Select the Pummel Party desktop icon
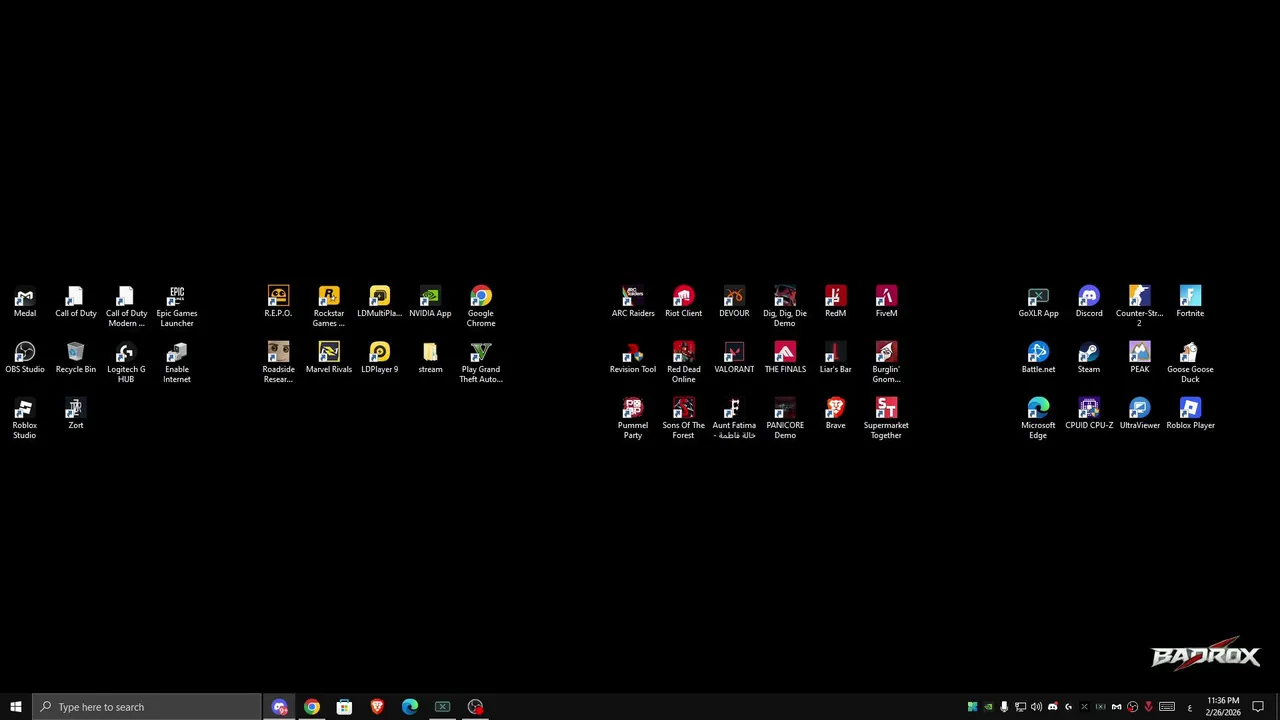Image resolution: width=1280 pixels, height=720 pixels. pos(633,419)
